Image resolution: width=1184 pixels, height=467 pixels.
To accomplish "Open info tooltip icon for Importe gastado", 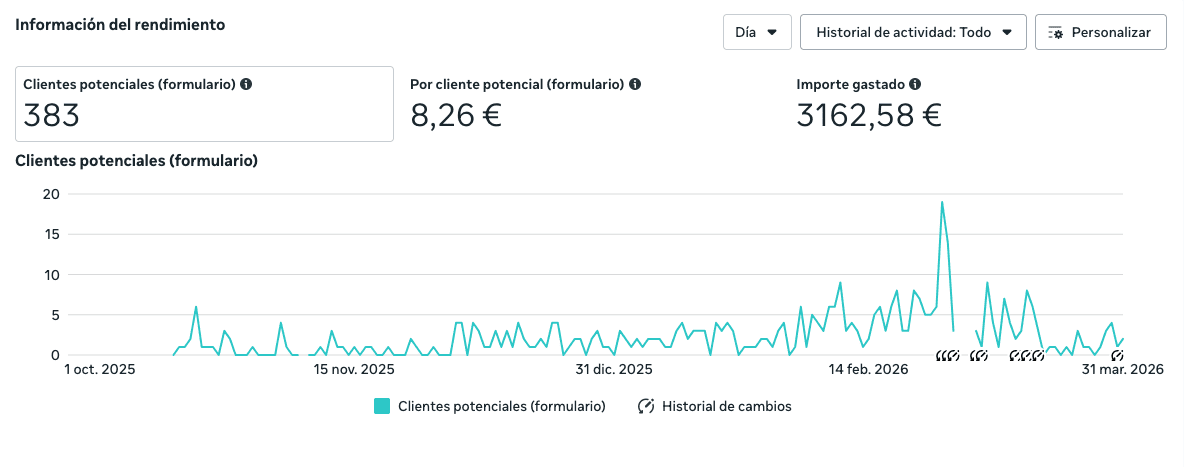I will click(x=915, y=85).
